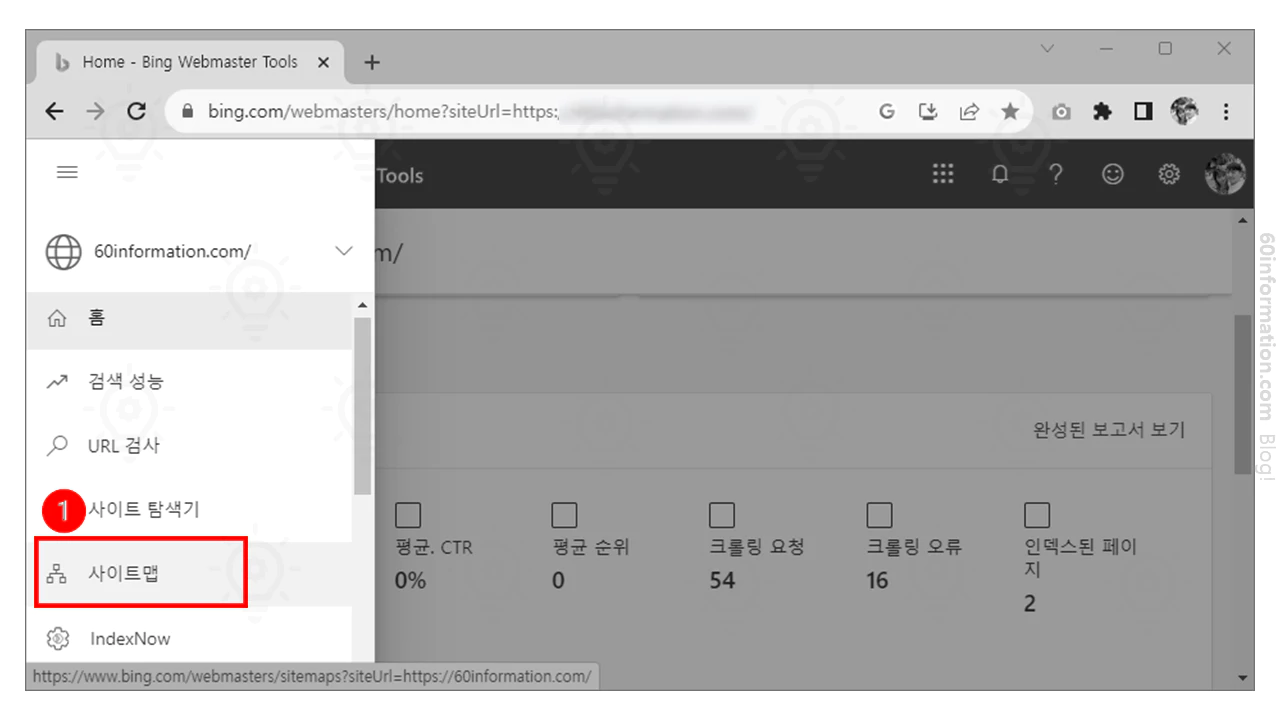The height and width of the screenshot is (720, 1280).
Task: Open the Webmaster Tools help menu
Action: [x=1056, y=174]
